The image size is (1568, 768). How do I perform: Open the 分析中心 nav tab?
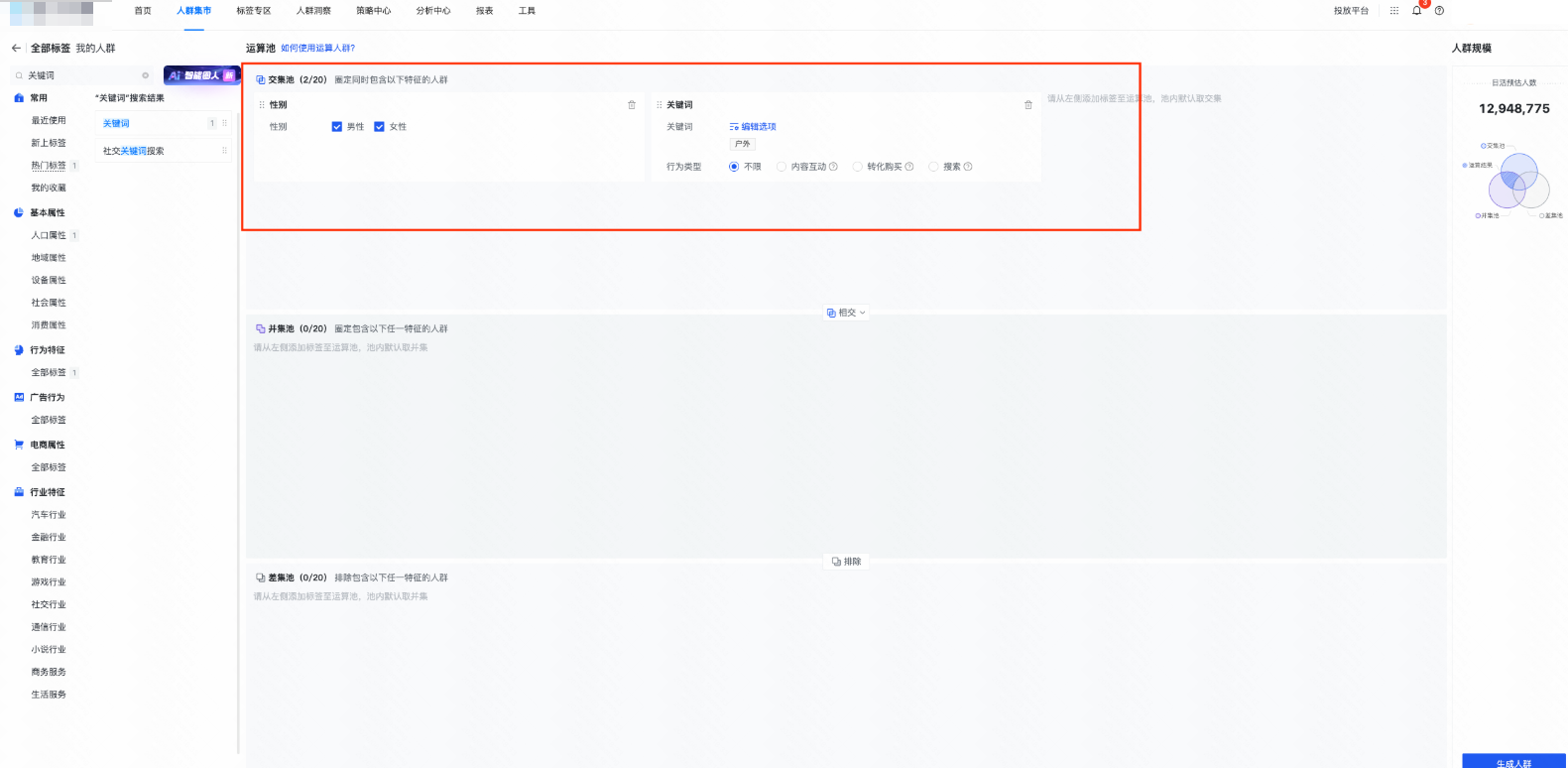(433, 11)
